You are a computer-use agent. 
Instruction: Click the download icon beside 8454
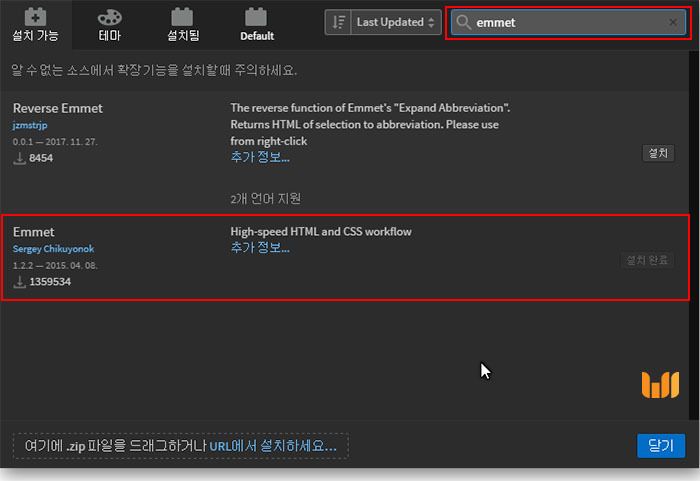(x=19, y=158)
